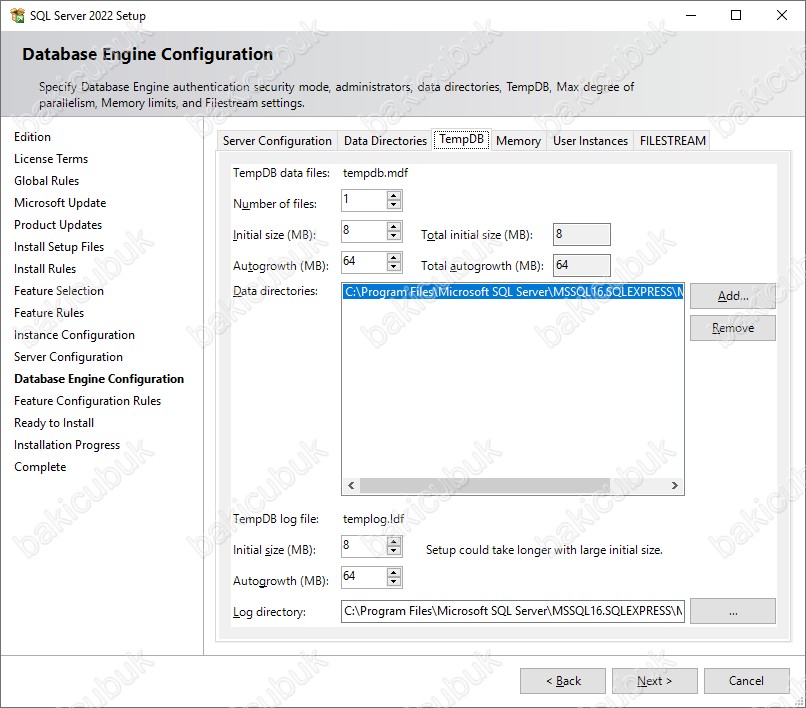Minimize the SQL Server 2022 Setup window
The width and height of the screenshot is (806, 708).
click(691, 15)
